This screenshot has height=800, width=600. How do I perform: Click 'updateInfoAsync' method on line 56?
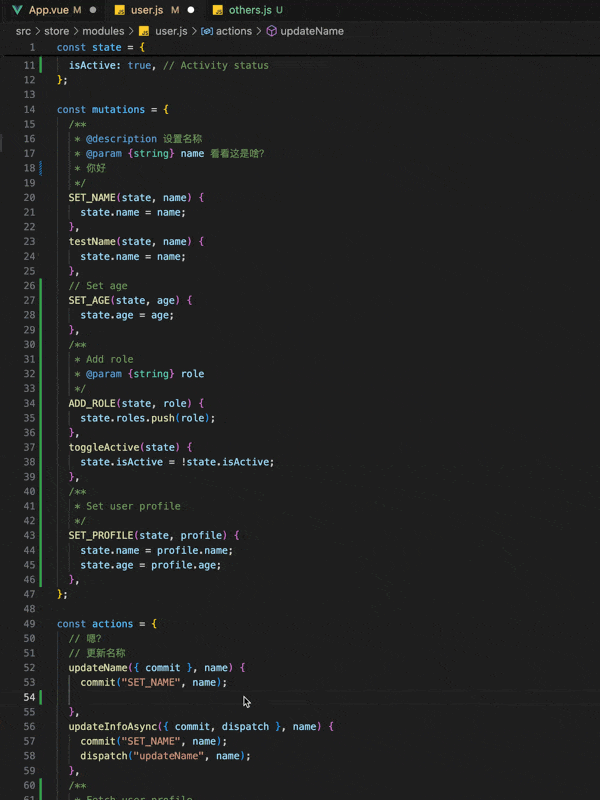point(113,726)
